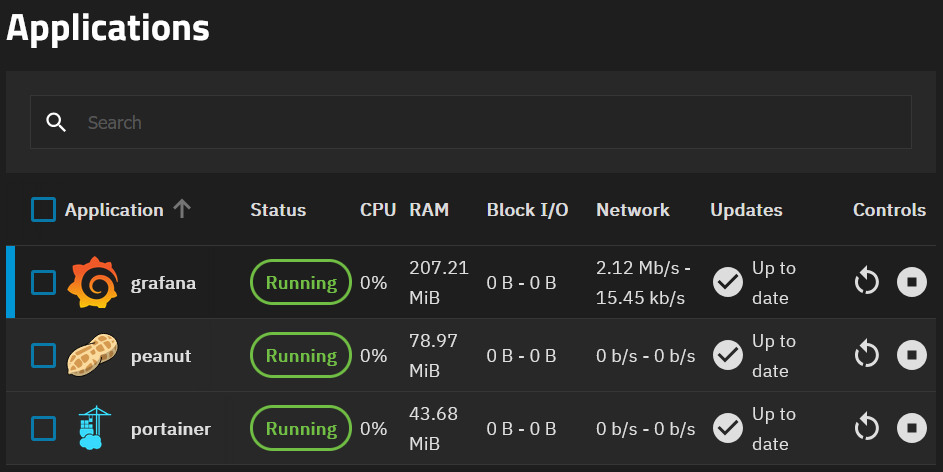
Task: Click portainer's Running status badge
Action: 301,428
